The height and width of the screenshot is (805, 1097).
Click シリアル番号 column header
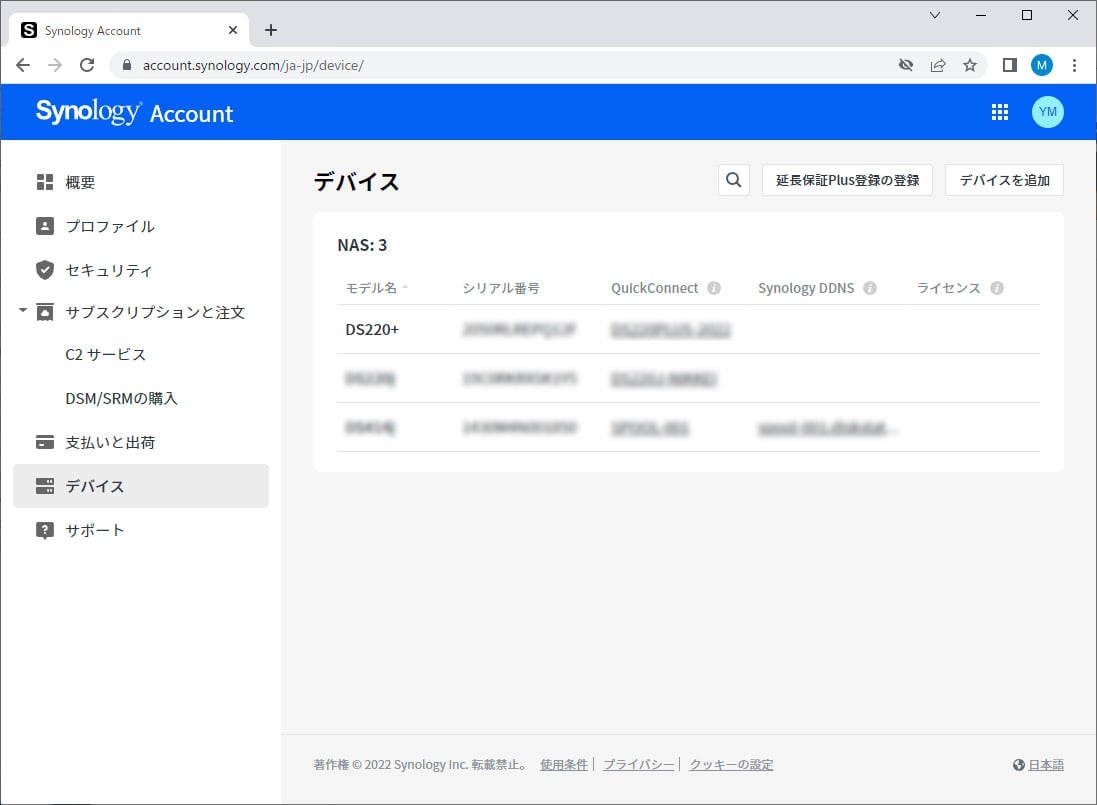pos(501,288)
